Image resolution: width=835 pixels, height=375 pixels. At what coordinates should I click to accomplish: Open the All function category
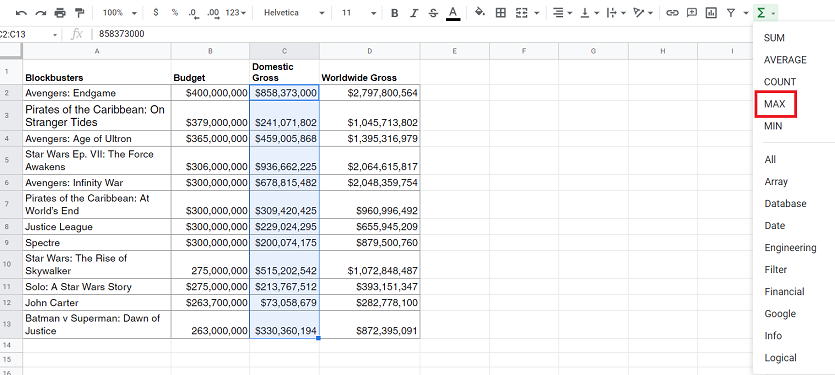click(770, 159)
